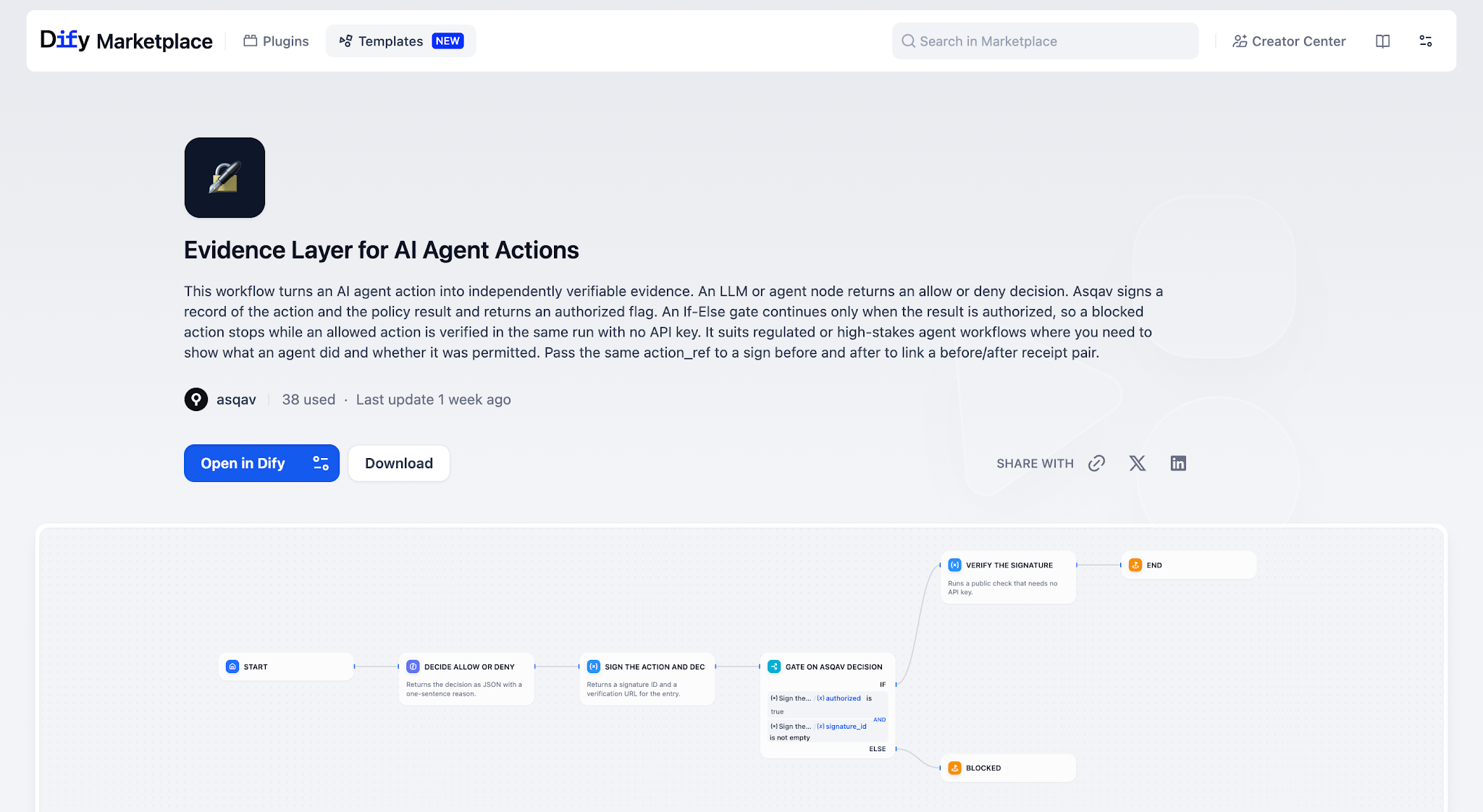Screen dimensions: 1483x812
Task: Copy the share link icon
Action: tap(1096, 463)
